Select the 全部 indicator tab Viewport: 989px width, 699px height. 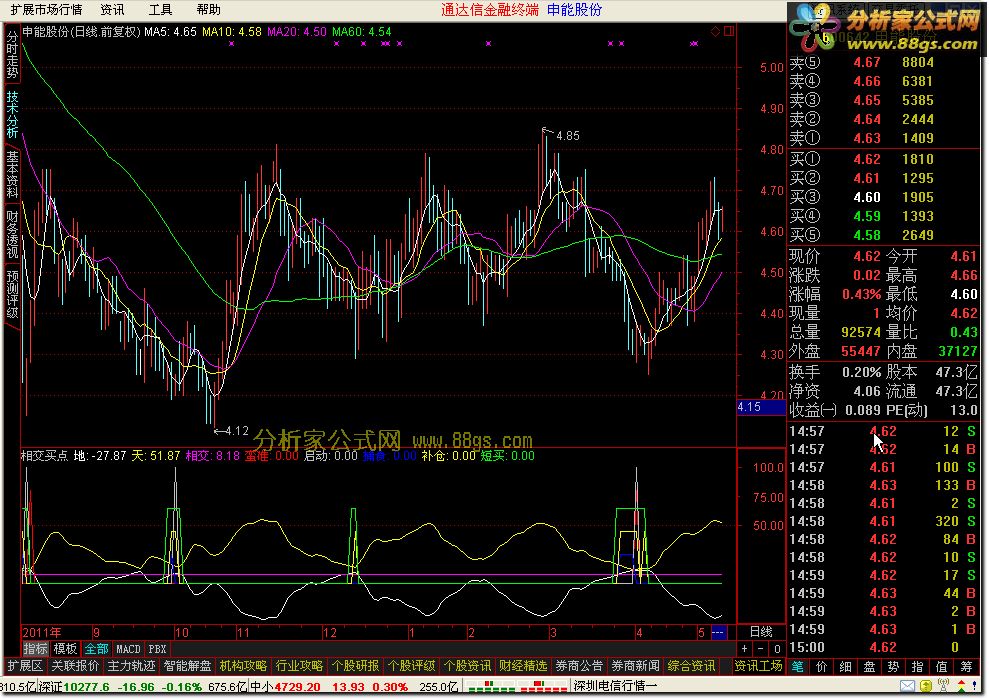point(96,649)
